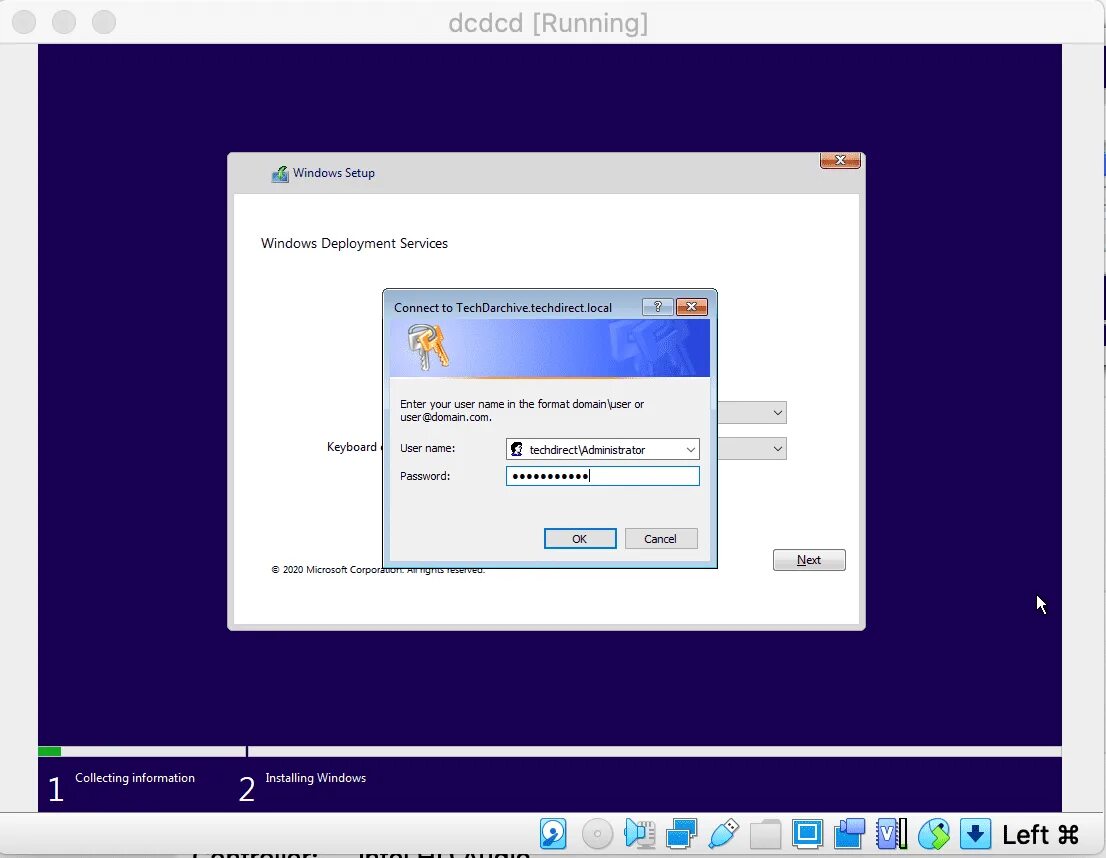Click the Windows Deployment Services heading
This screenshot has width=1106, height=858.
point(354,243)
